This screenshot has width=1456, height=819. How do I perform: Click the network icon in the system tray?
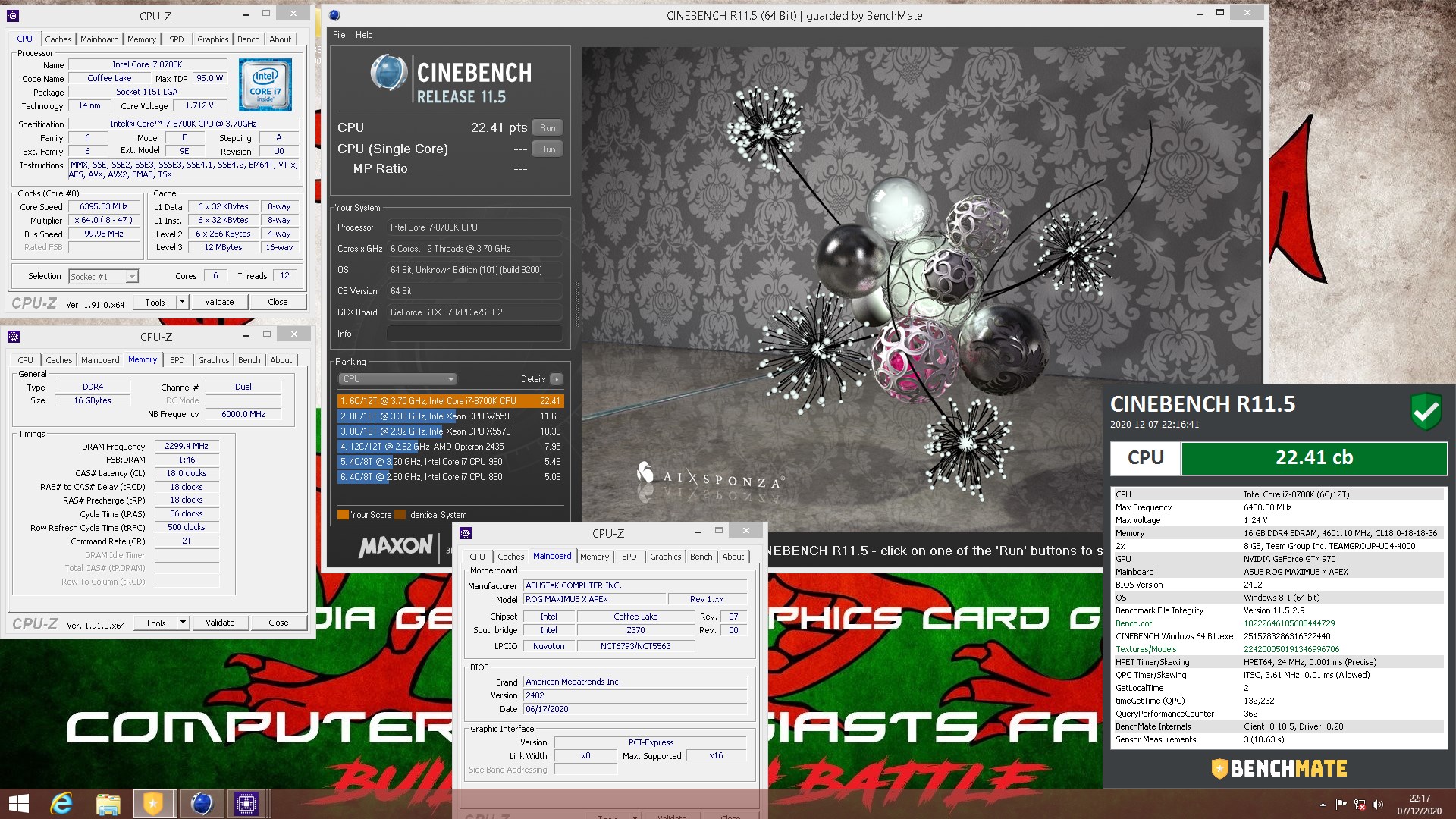(x=1360, y=804)
